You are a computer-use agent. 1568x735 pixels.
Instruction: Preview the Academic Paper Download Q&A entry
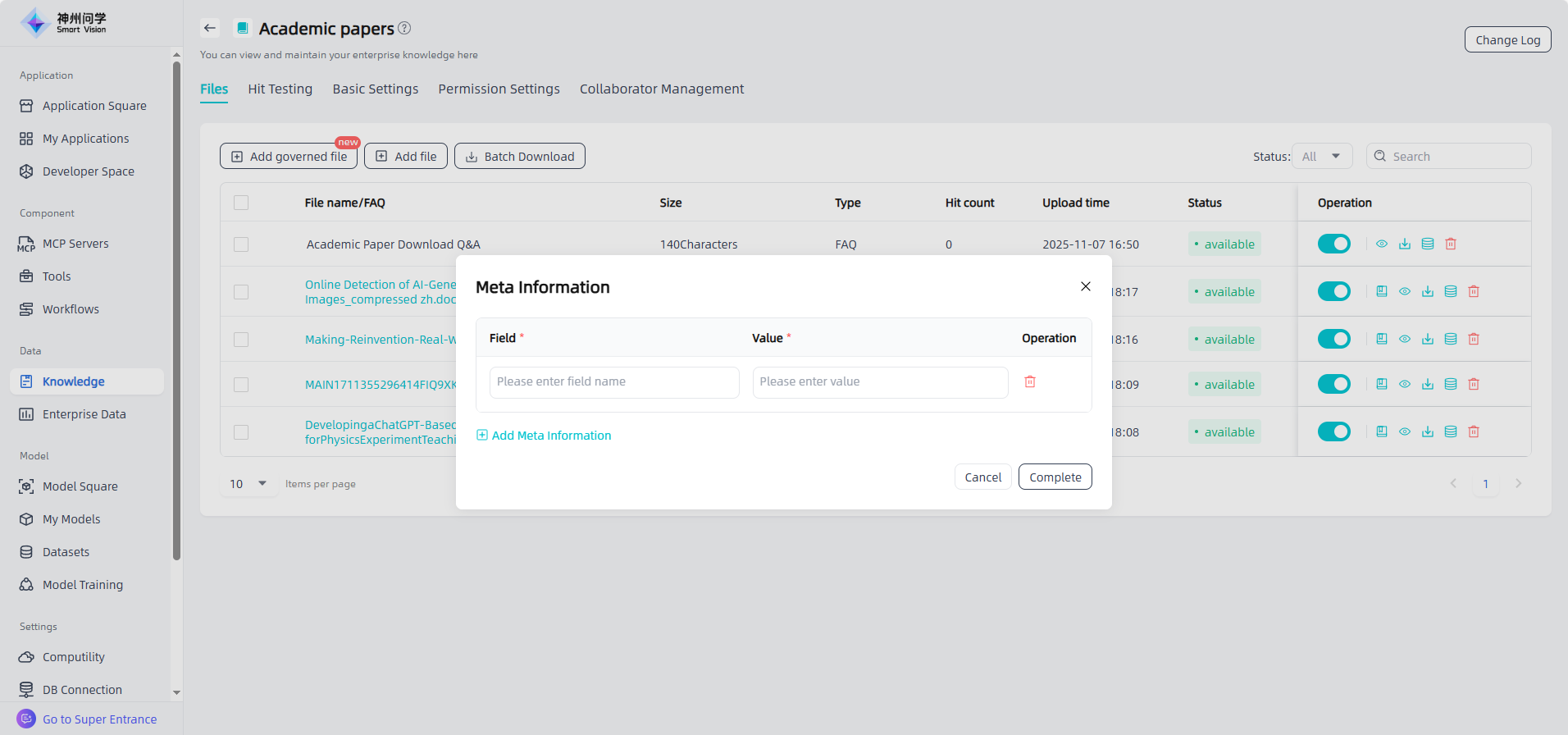pyautogui.click(x=1382, y=244)
